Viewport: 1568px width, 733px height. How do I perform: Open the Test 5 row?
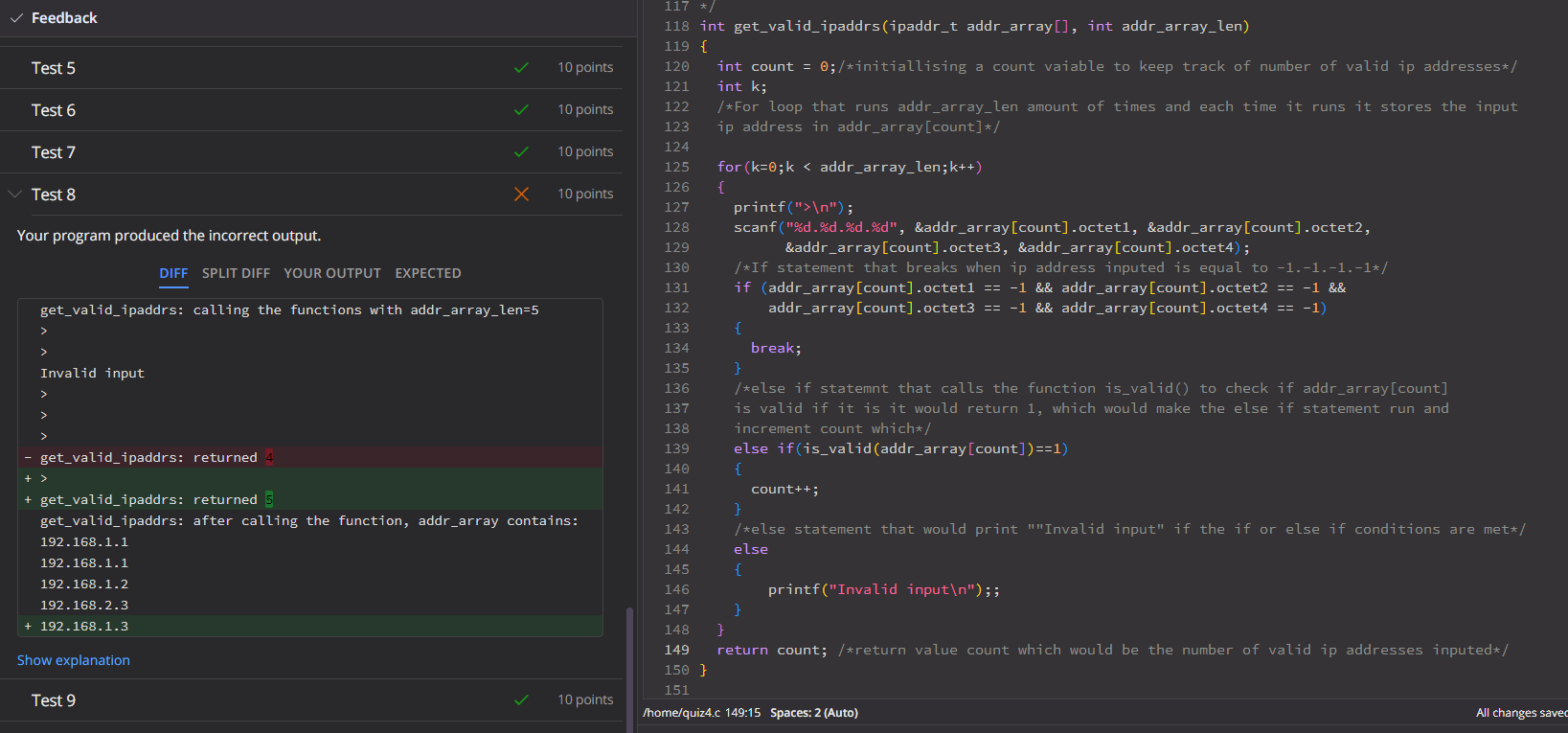(x=311, y=68)
